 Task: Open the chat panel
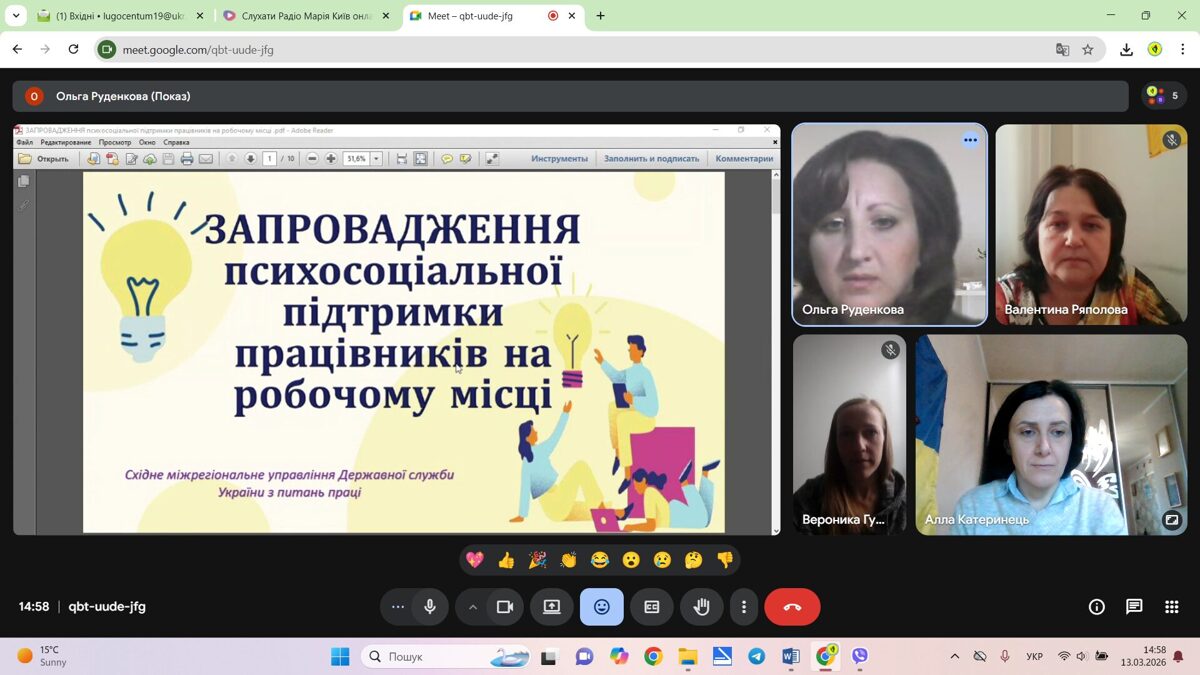coord(1134,607)
